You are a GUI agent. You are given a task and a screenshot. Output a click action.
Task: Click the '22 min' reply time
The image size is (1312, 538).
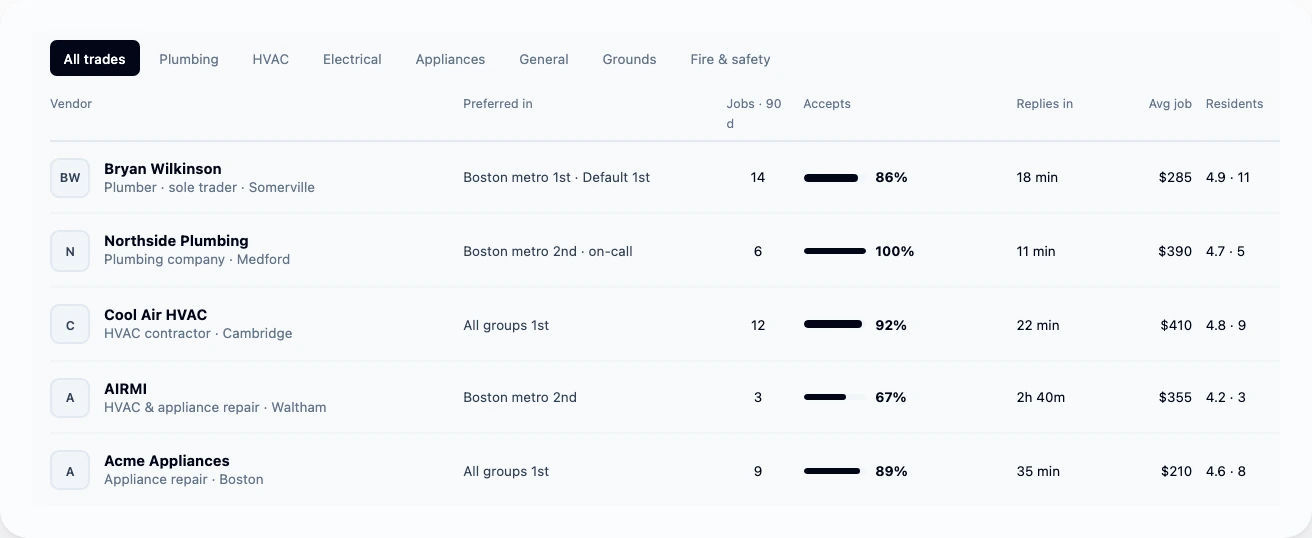[1038, 326]
